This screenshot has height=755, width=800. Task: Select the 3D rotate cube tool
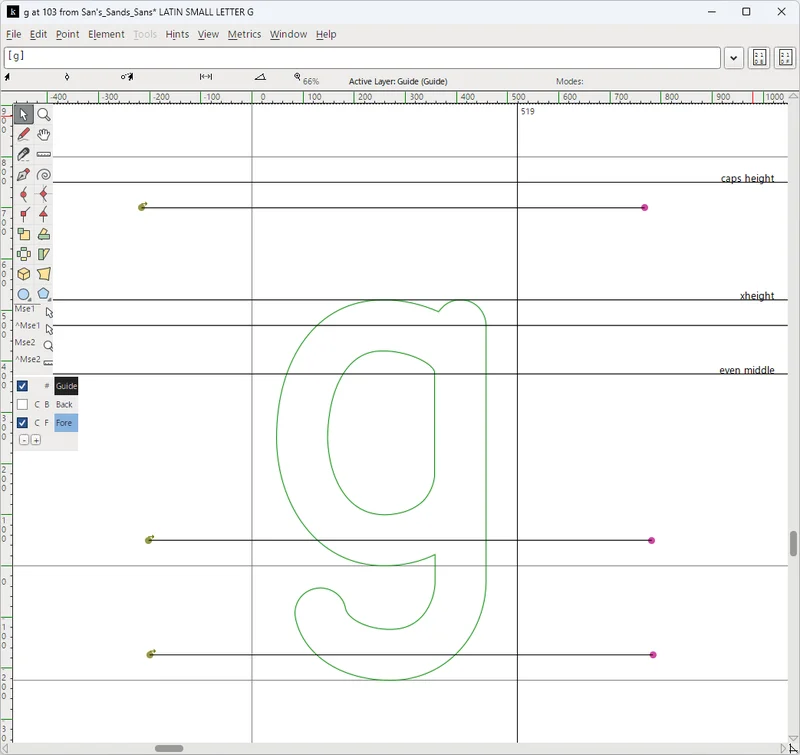click(23, 274)
